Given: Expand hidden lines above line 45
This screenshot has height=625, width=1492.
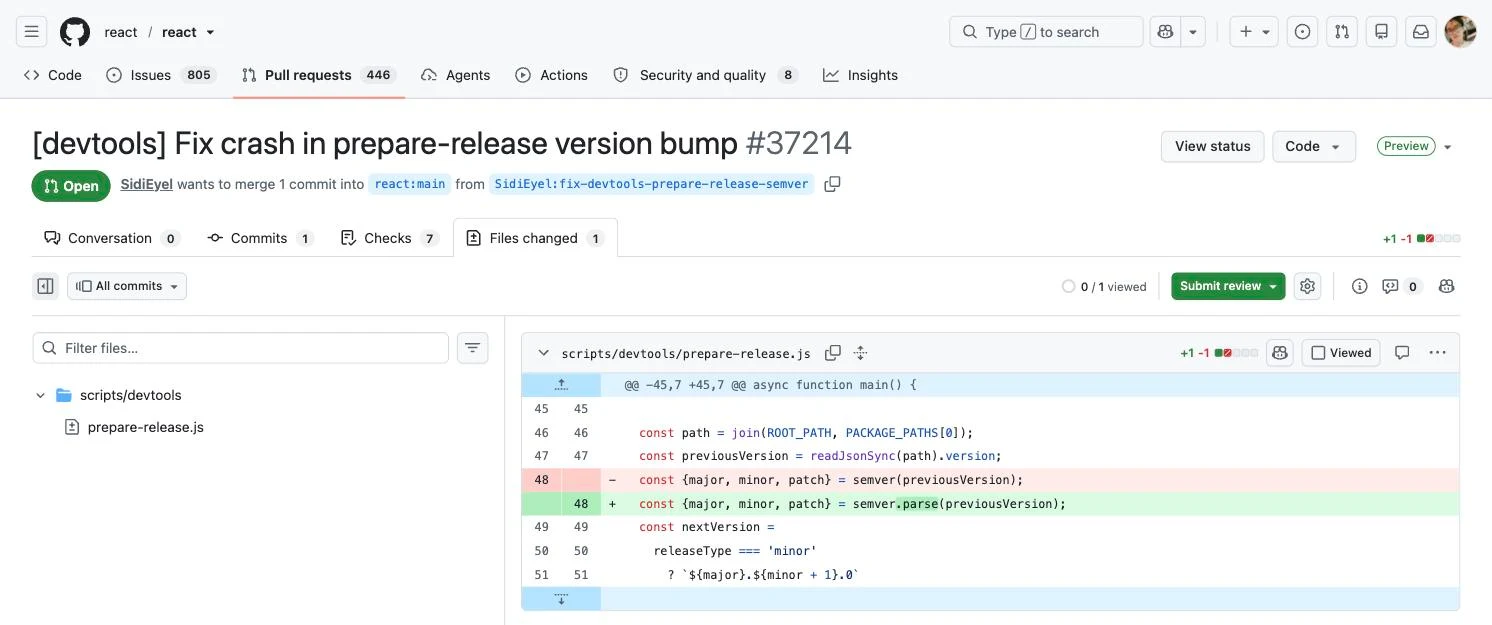Looking at the screenshot, I should click(x=561, y=384).
